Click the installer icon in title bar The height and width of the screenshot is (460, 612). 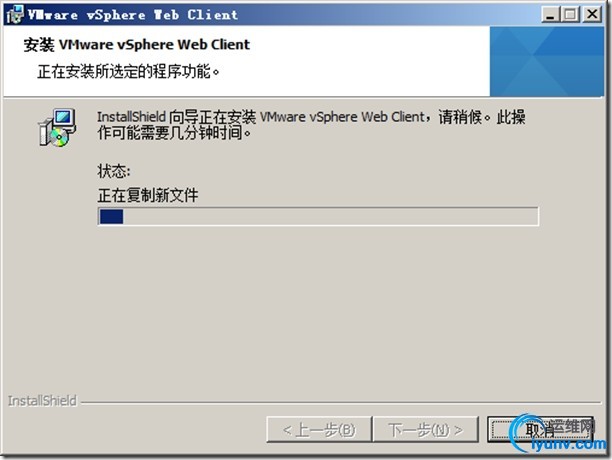(x=15, y=15)
